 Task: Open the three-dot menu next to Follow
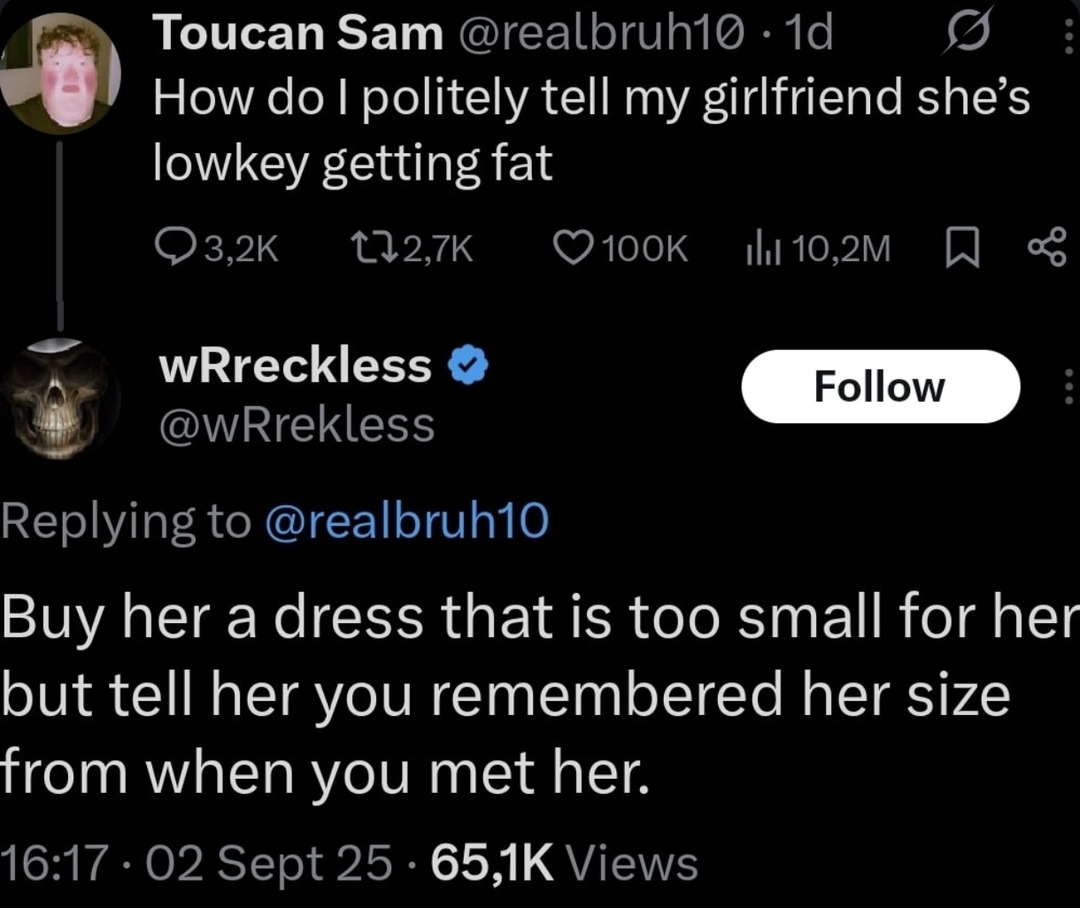[1067, 387]
